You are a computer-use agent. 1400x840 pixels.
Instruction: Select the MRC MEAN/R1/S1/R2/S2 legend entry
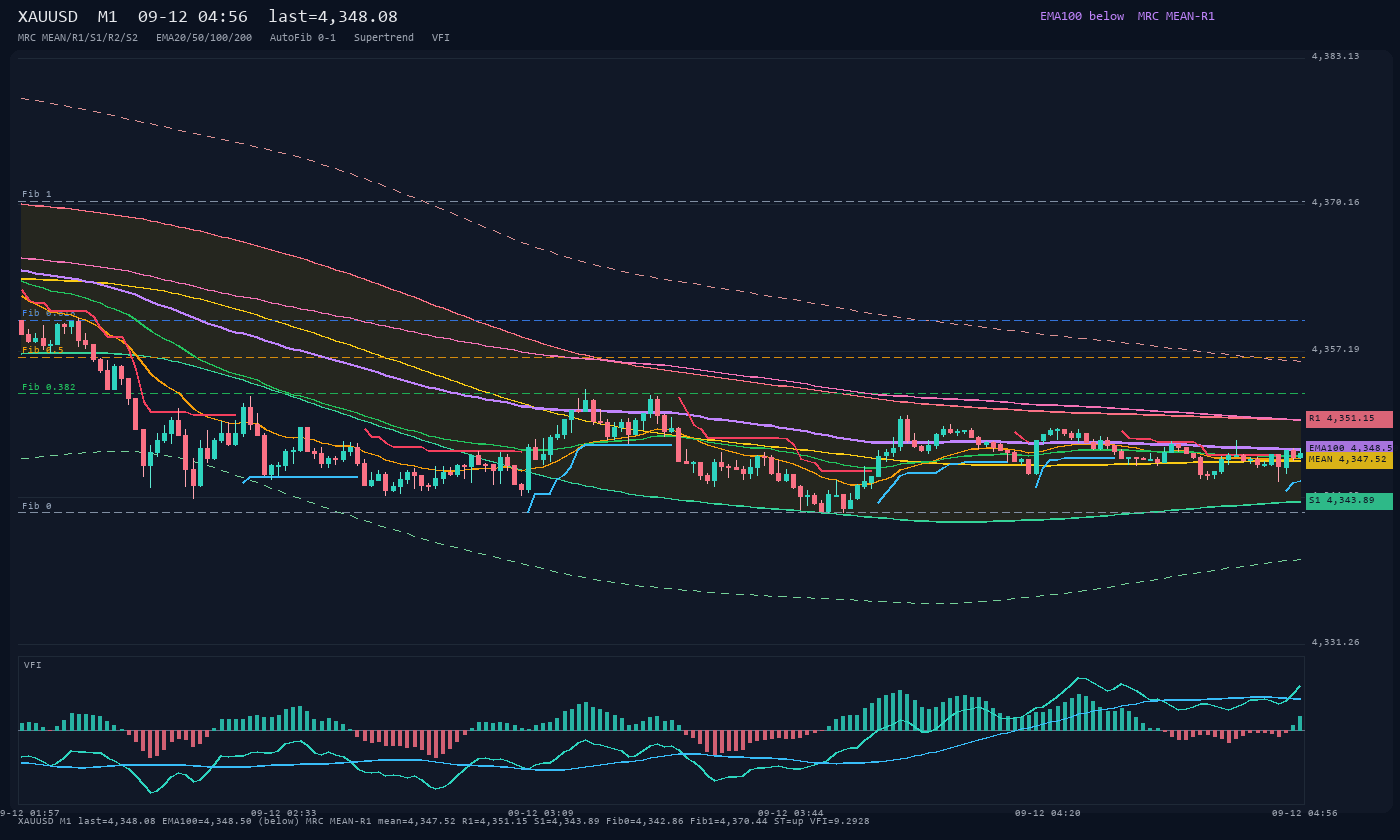click(78, 37)
